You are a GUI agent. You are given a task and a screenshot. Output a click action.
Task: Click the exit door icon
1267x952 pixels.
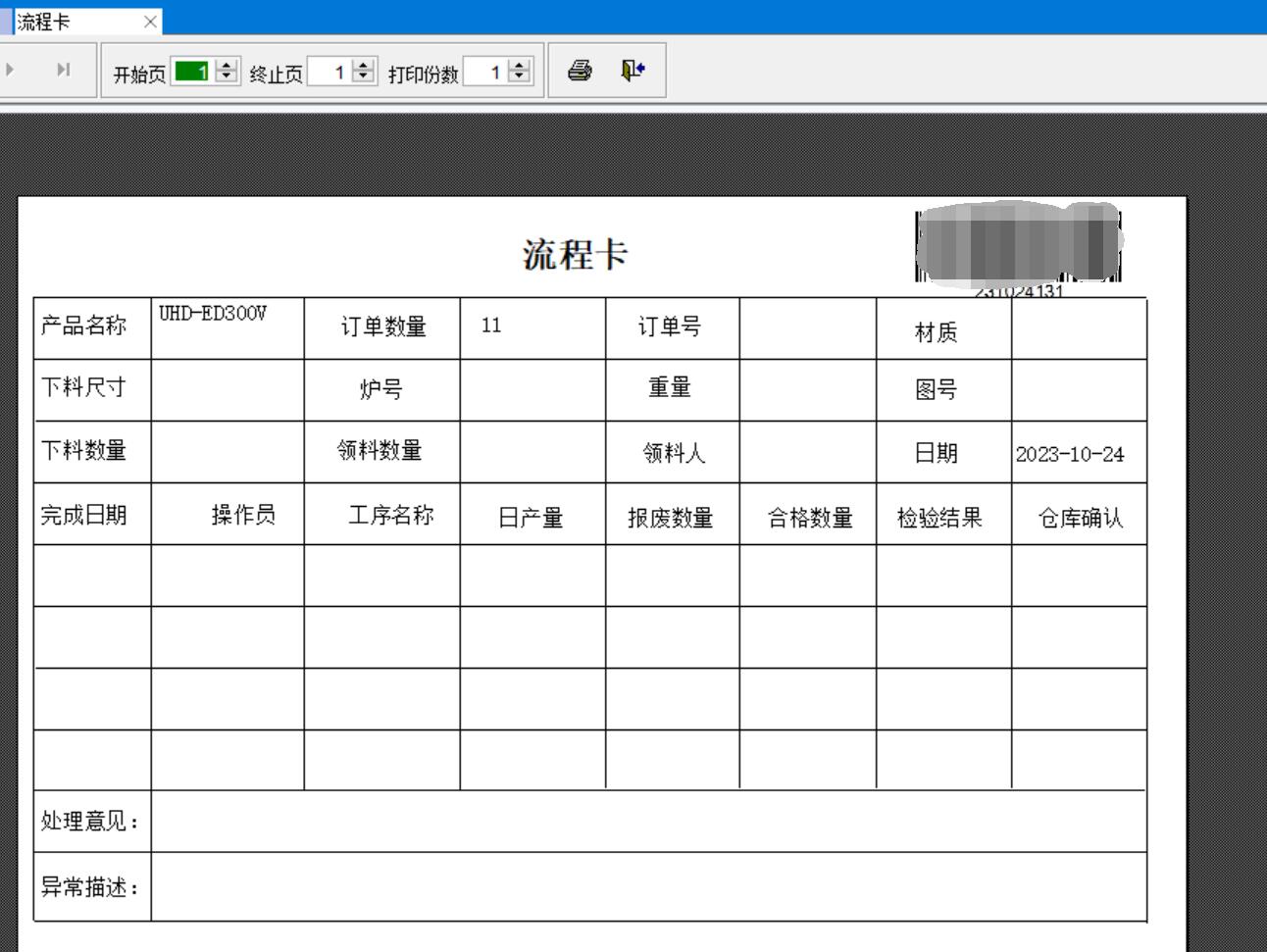click(633, 71)
